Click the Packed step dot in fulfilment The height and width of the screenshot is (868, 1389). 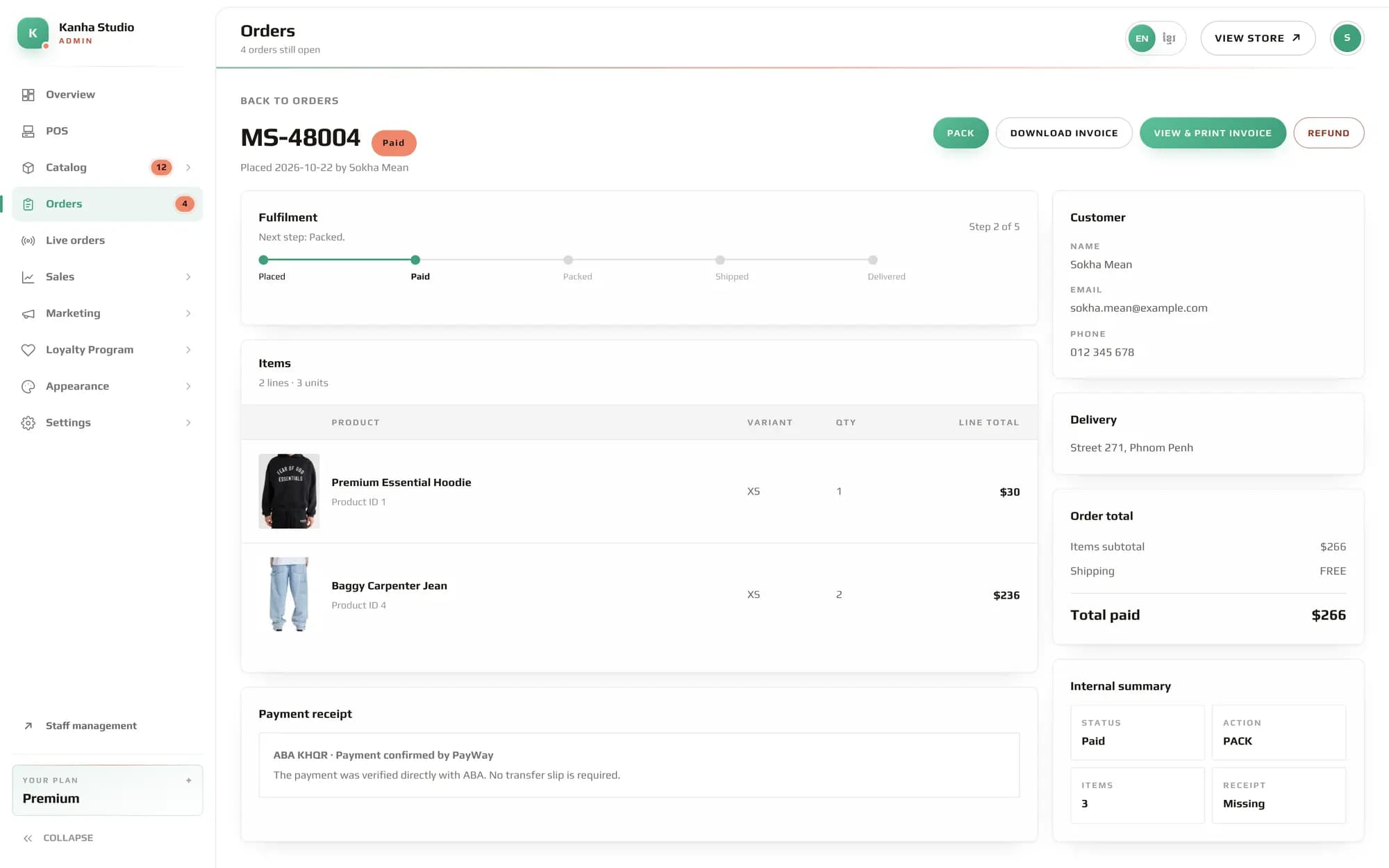pyautogui.click(x=568, y=260)
